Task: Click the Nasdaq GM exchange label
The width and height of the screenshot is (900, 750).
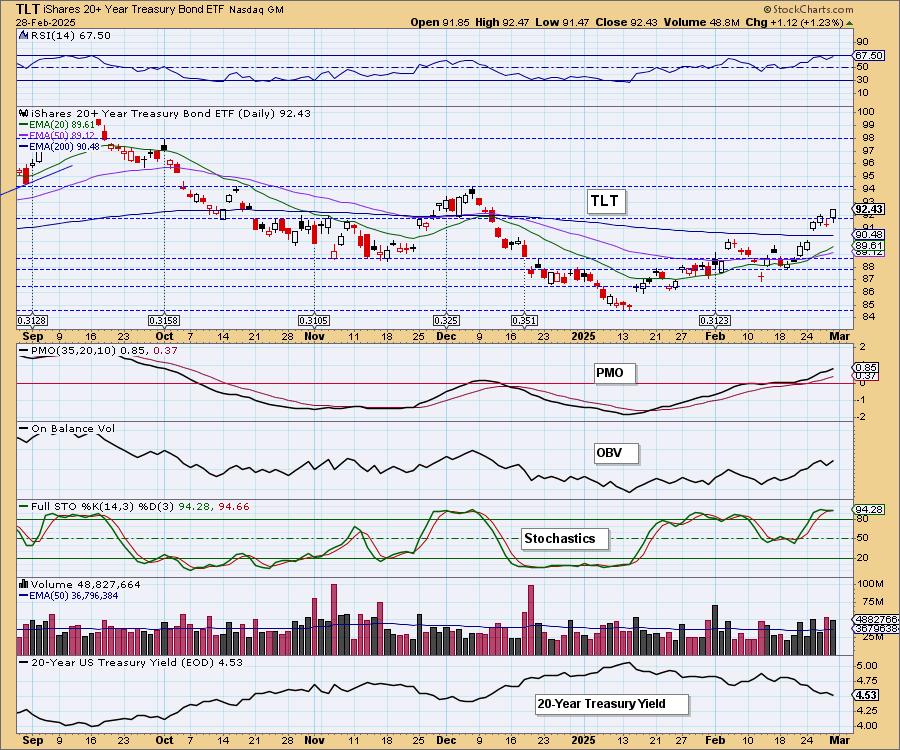Action: [x=256, y=10]
